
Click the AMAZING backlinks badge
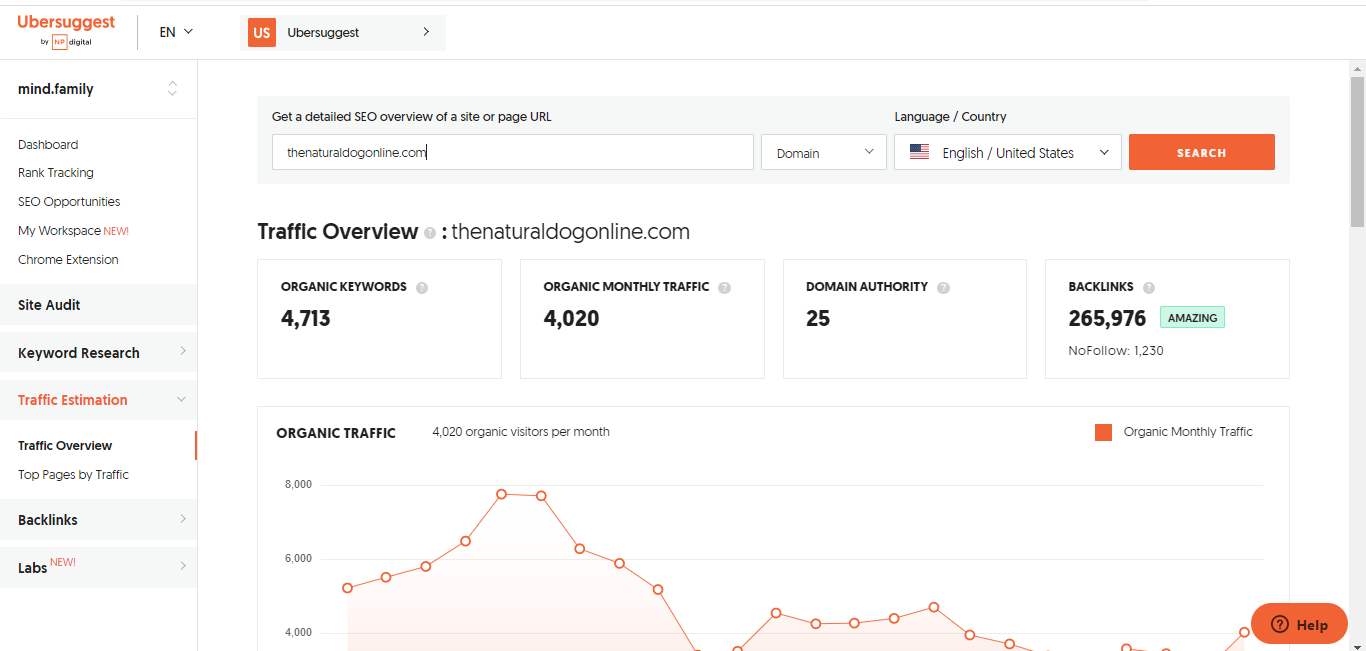1192,318
